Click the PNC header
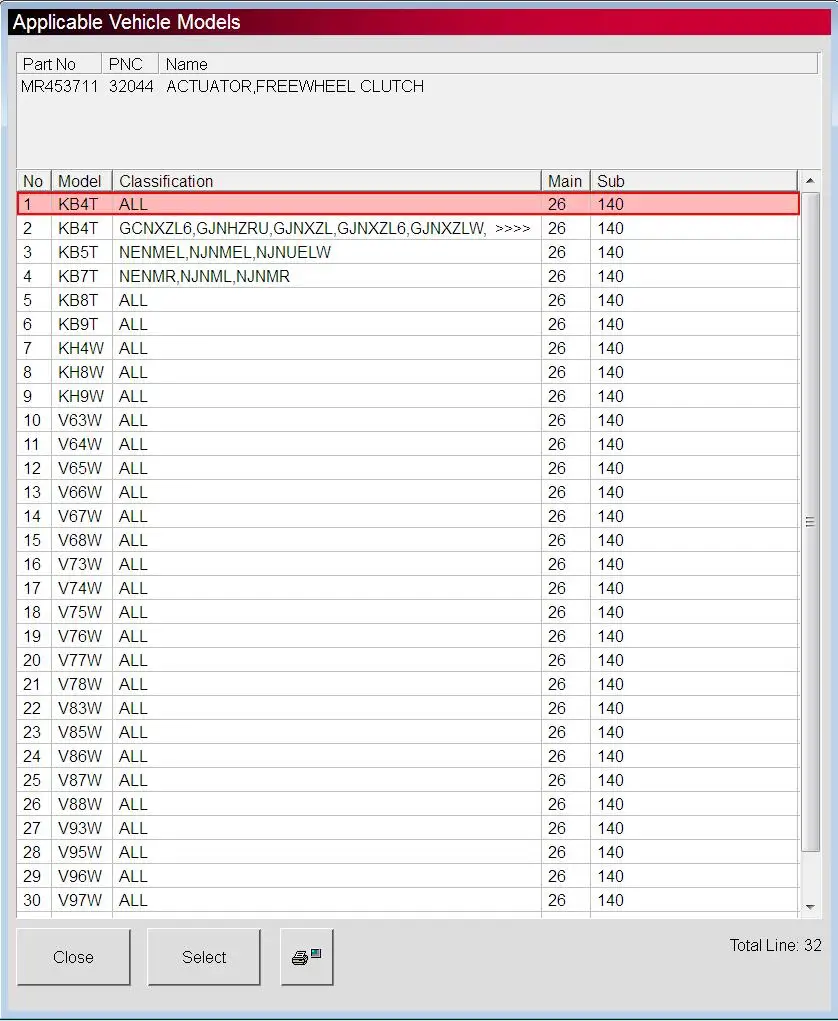Image resolution: width=838 pixels, height=1021 pixels. pyautogui.click(x=130, y=64)
